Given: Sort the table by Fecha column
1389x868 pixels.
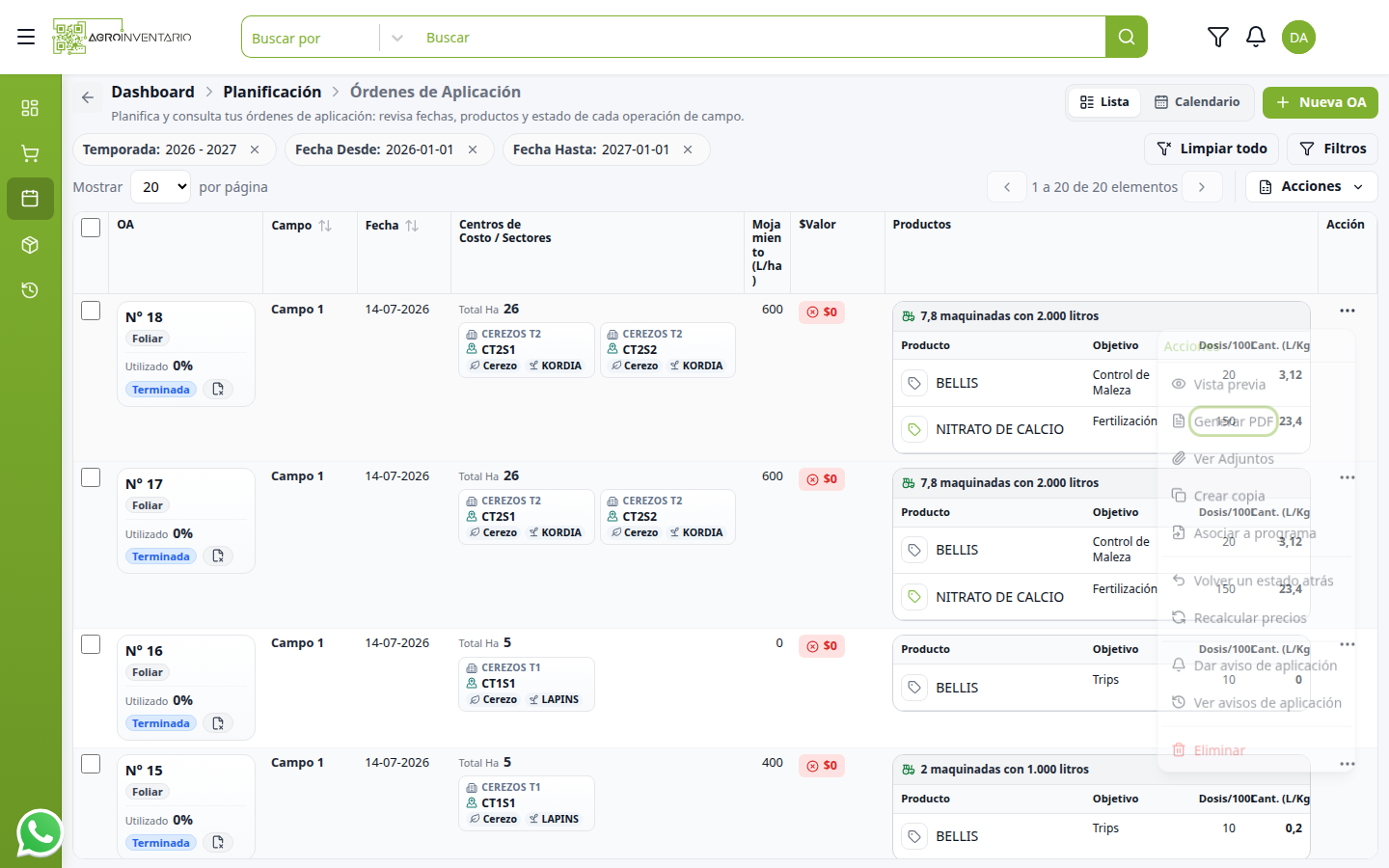Looking at the screenshot, I should pyautogui.click(x=412, y=226).
